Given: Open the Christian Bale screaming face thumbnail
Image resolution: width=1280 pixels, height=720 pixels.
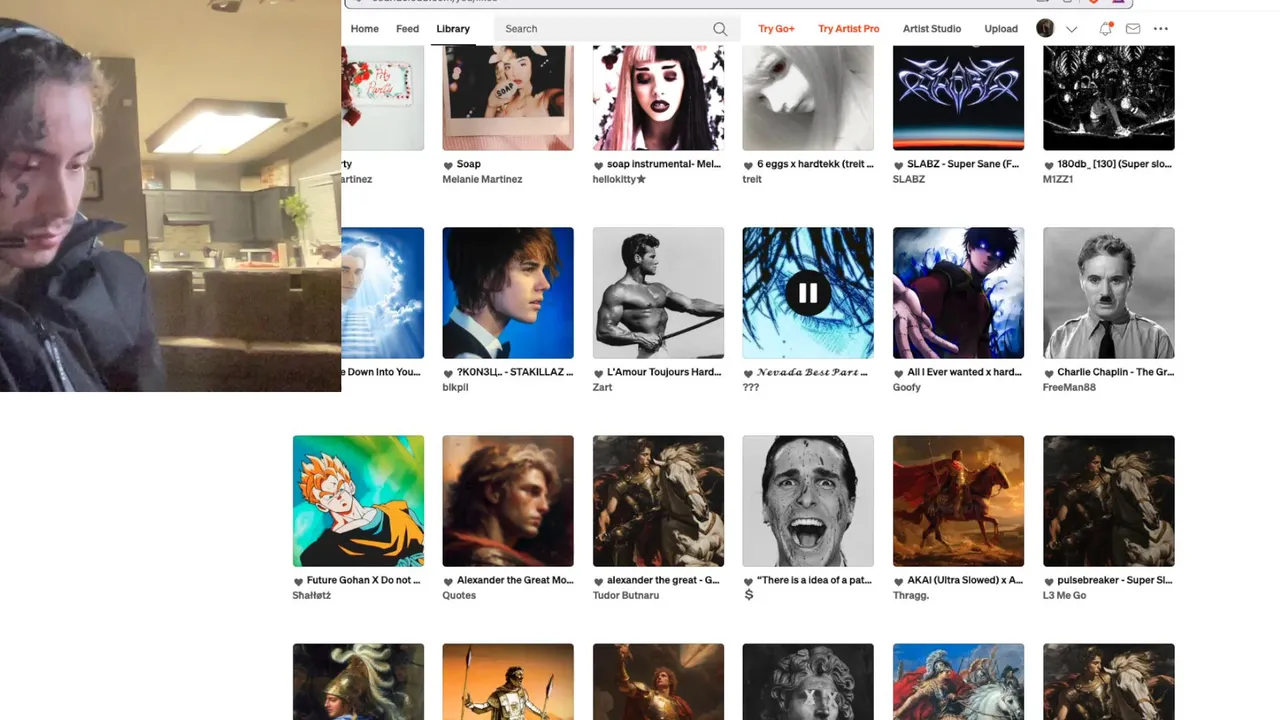Looking at the screenshot, I should [x=808, y=501].
